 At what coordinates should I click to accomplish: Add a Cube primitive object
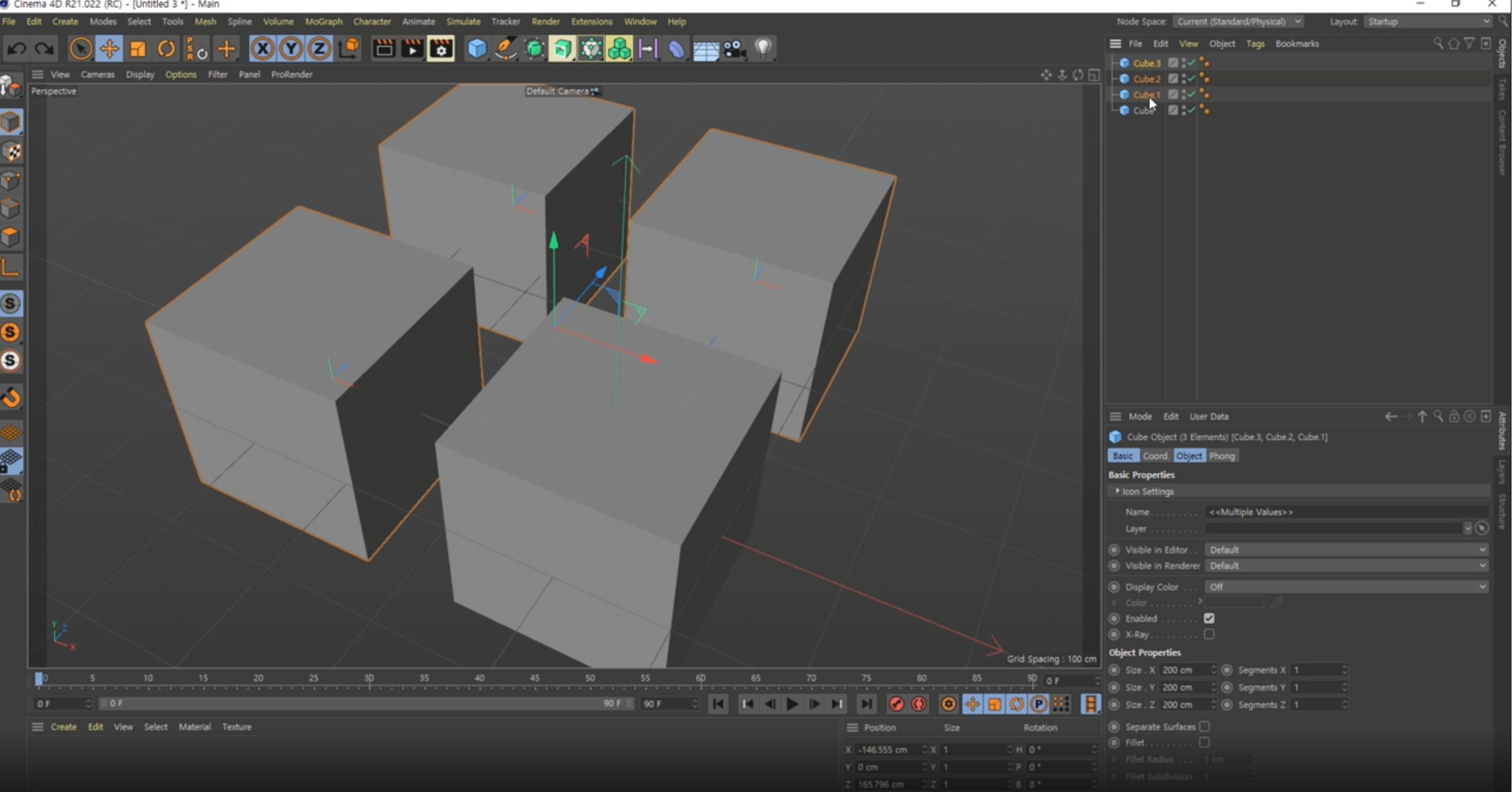point(477,49)
